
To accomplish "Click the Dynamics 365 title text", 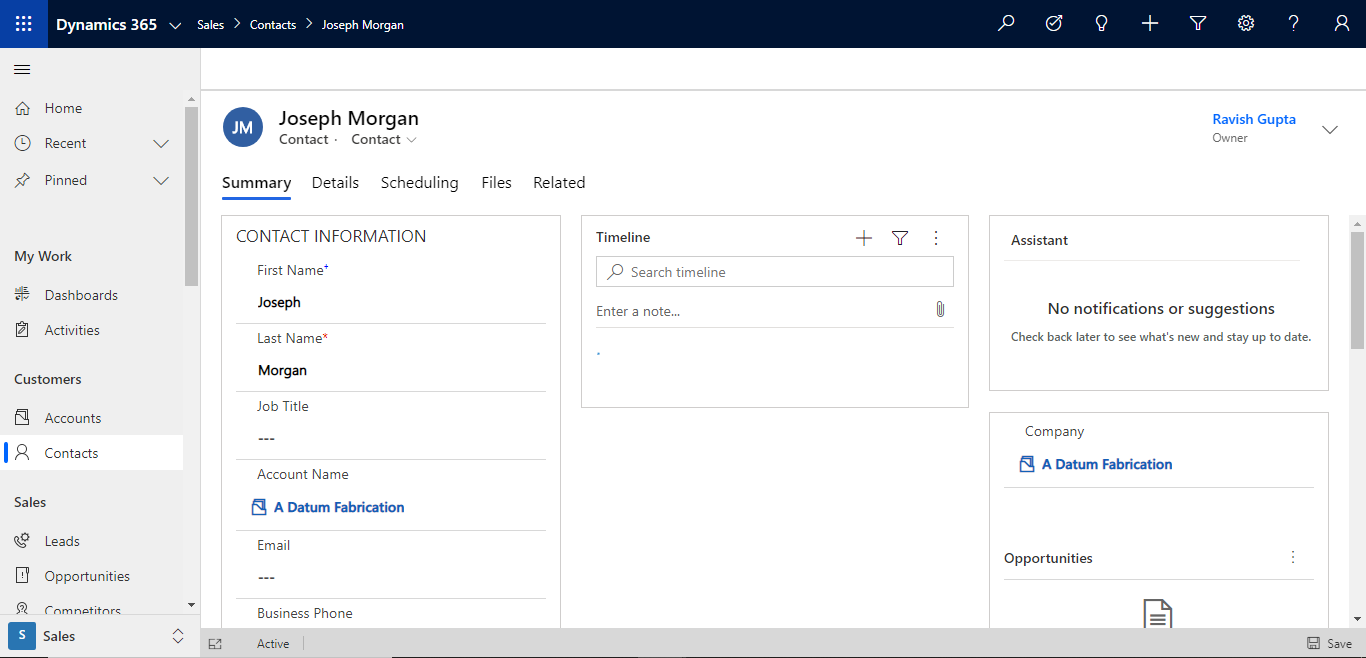I will tap(106, 25).
